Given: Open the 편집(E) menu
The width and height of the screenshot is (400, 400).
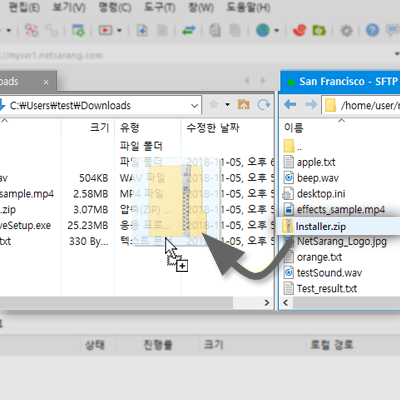Looking at the screenshot, I should (24, 7).
